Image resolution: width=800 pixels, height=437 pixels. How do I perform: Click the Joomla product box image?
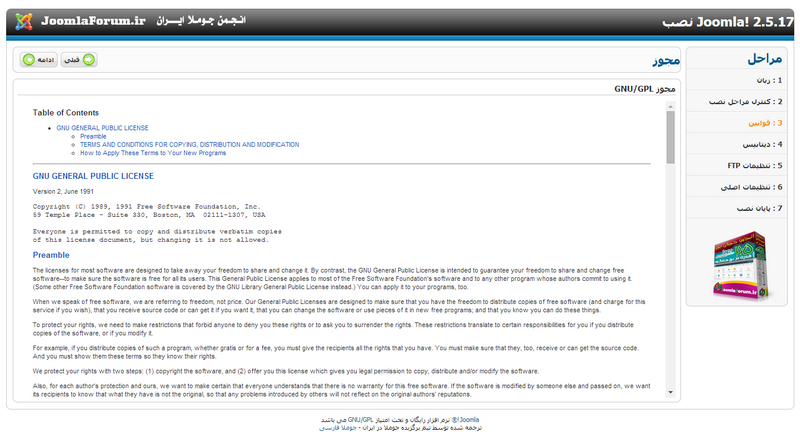tap(741, 265)
